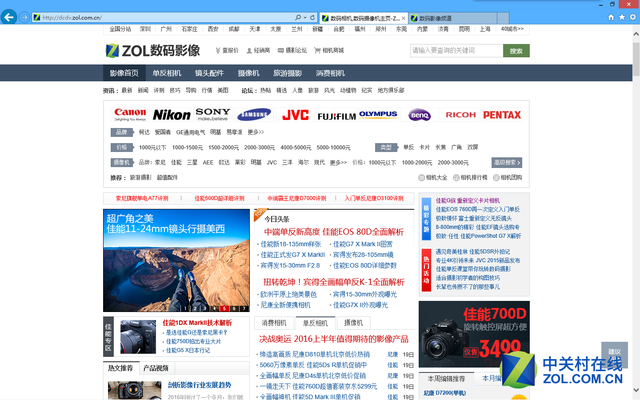The image size is (640, 400).
Task: Select the Ricoh brand logo
Action: tap(461, 115)
